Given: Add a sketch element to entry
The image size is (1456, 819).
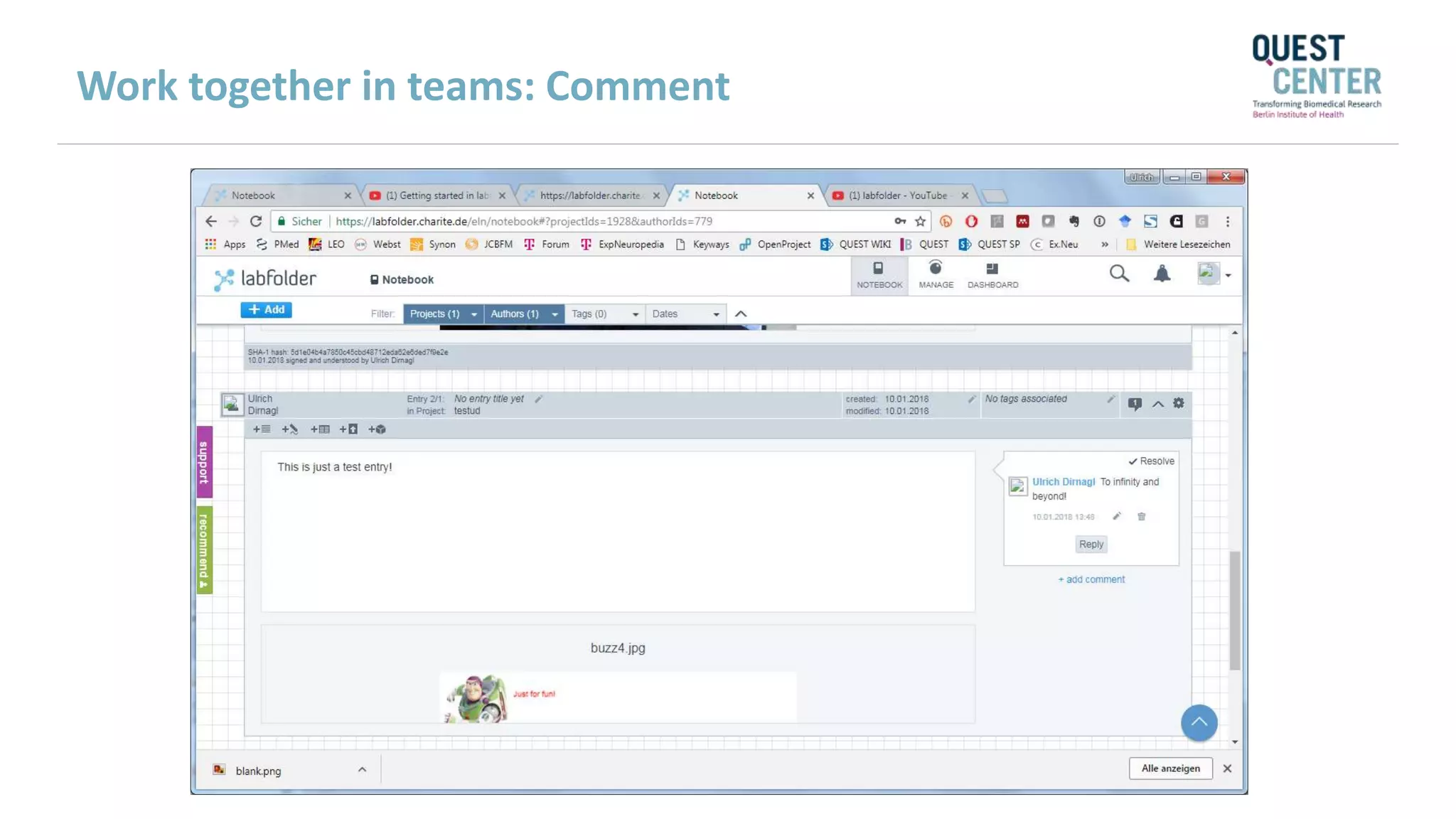Looking at the screenshot, I should (x=289, y=429).
